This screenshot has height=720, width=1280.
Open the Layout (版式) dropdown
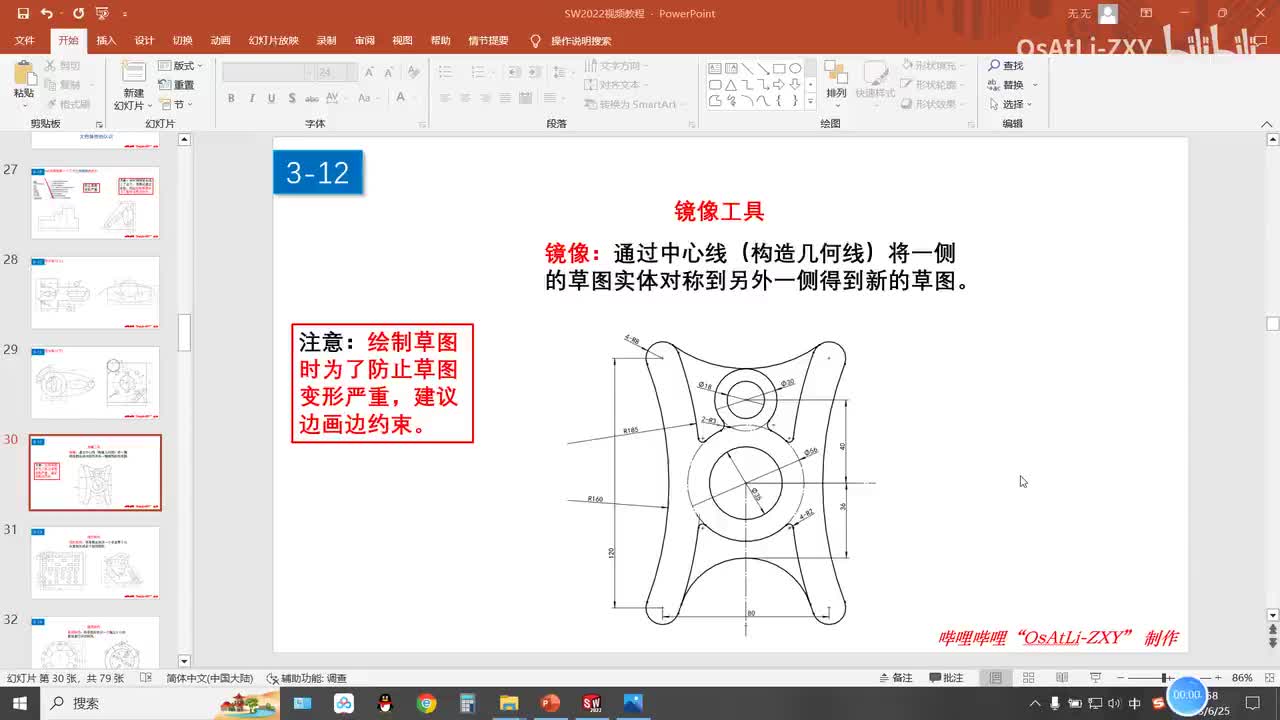pyautogui.click(x=181, y=66)
